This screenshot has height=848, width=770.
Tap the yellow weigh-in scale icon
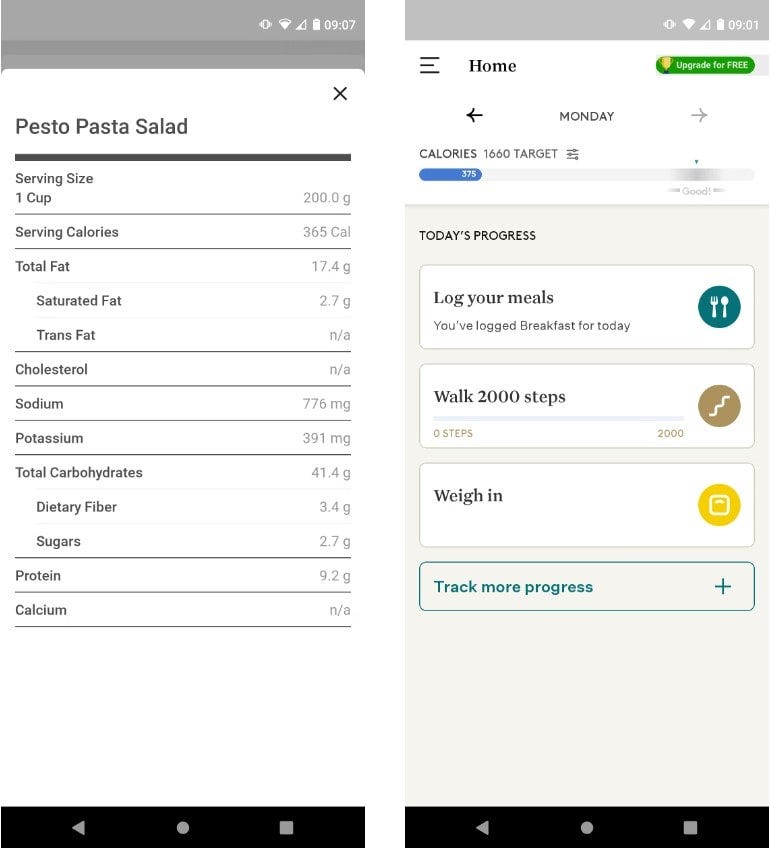pyautogui.click(x=719, y=505)
